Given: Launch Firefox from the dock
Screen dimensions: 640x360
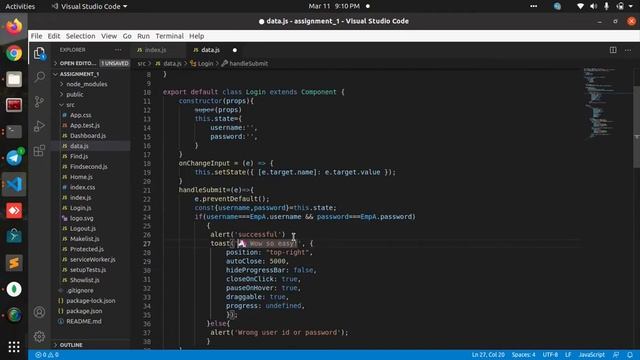Looking at the screenshot, I should click(14, 27).
